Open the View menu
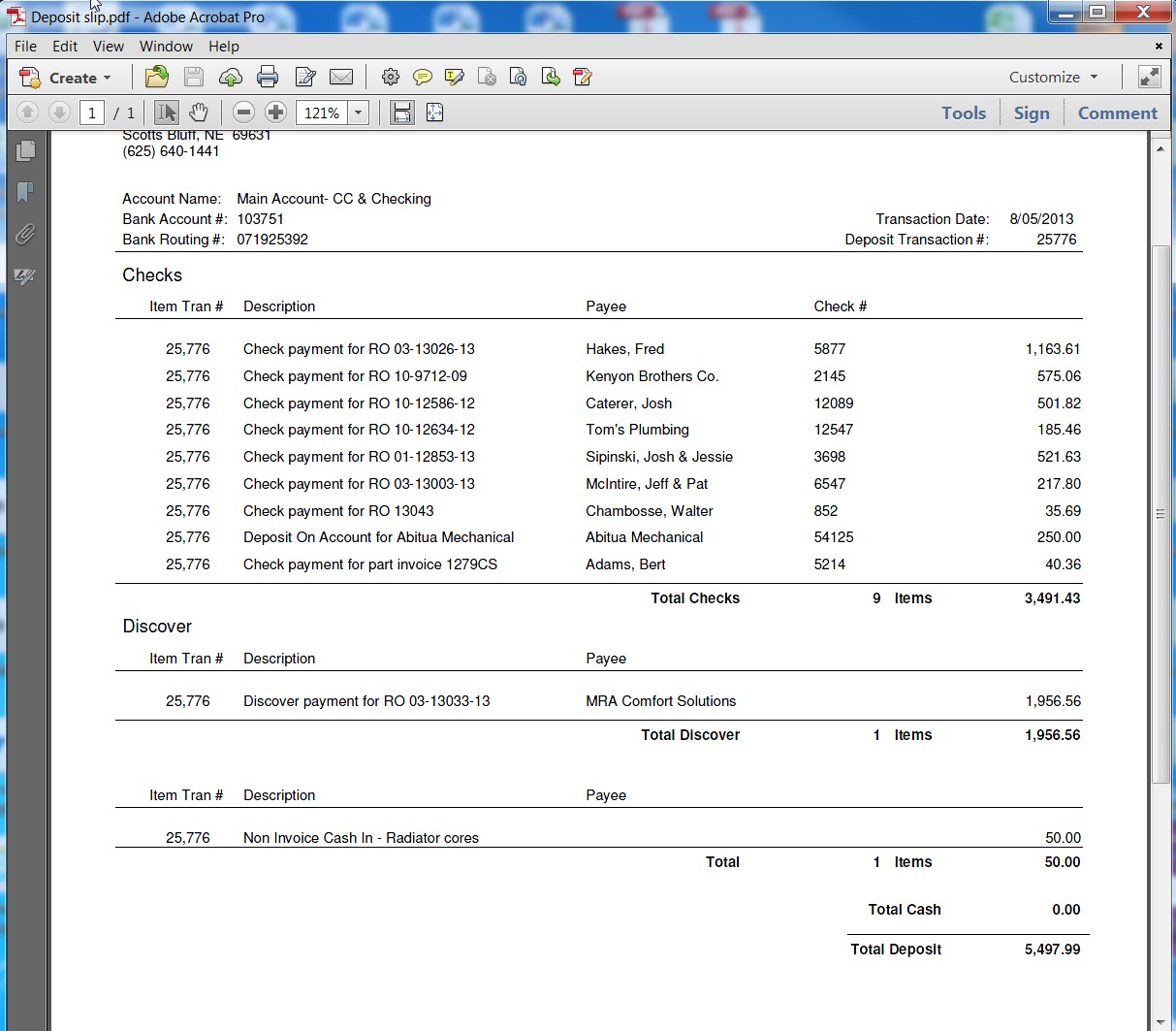Screen dimensions: 1176x1031 pyautogui.click(x=109, y=46)
